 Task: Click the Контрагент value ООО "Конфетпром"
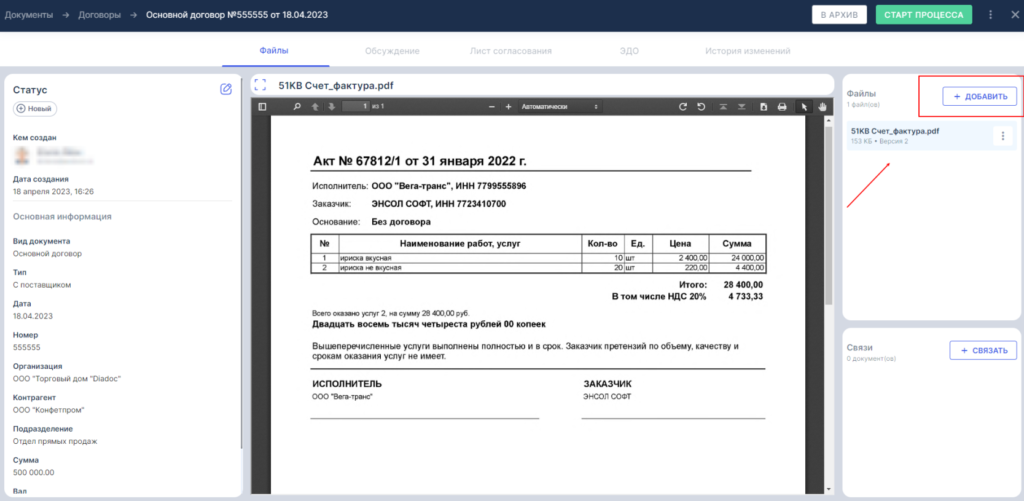click(47, 410)
